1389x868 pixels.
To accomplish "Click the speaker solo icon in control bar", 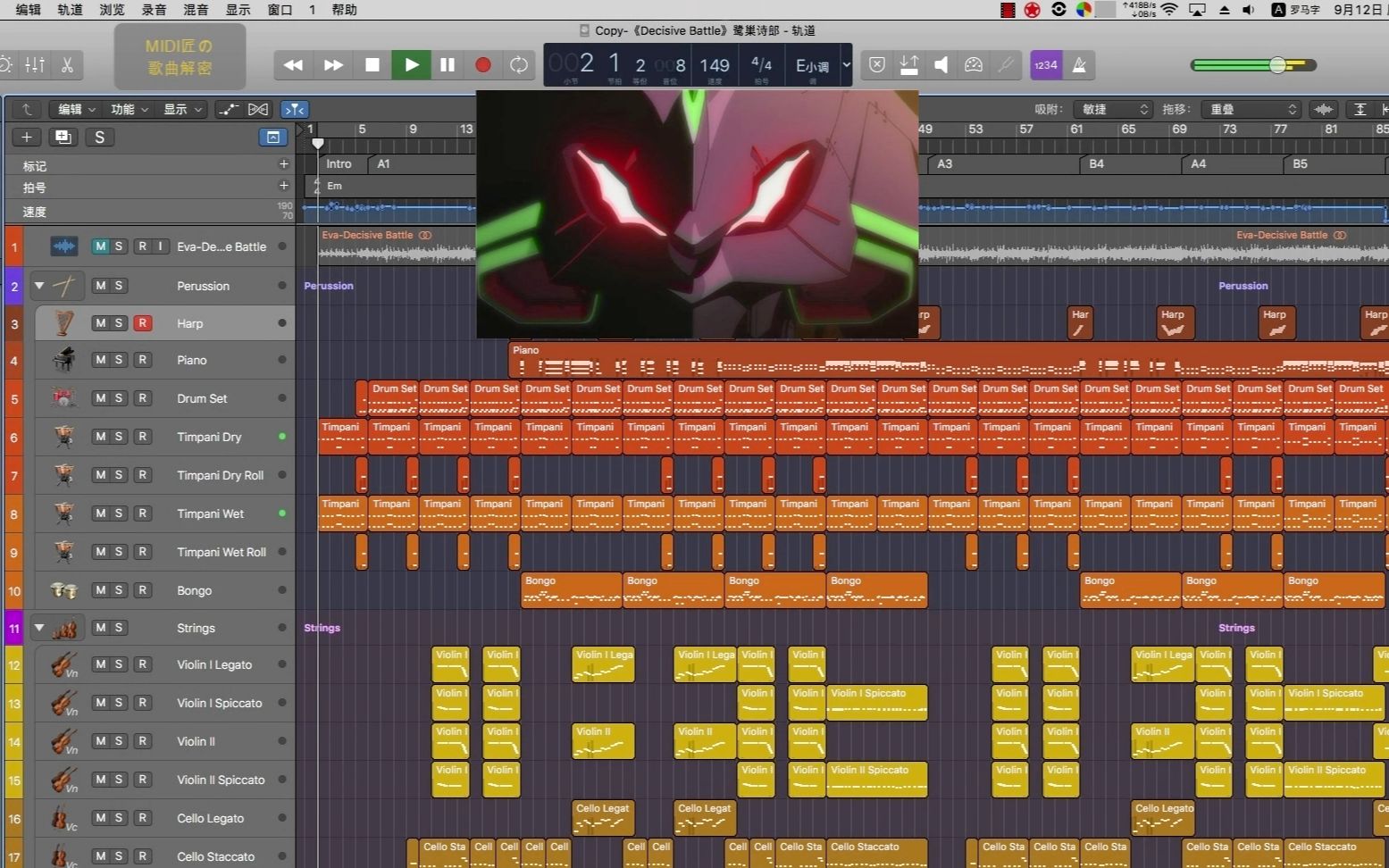I will 941,65.
